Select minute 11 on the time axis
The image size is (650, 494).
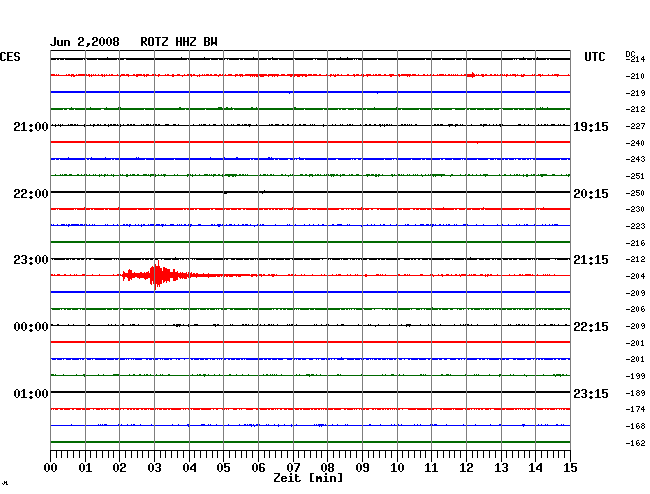[431, 468]
